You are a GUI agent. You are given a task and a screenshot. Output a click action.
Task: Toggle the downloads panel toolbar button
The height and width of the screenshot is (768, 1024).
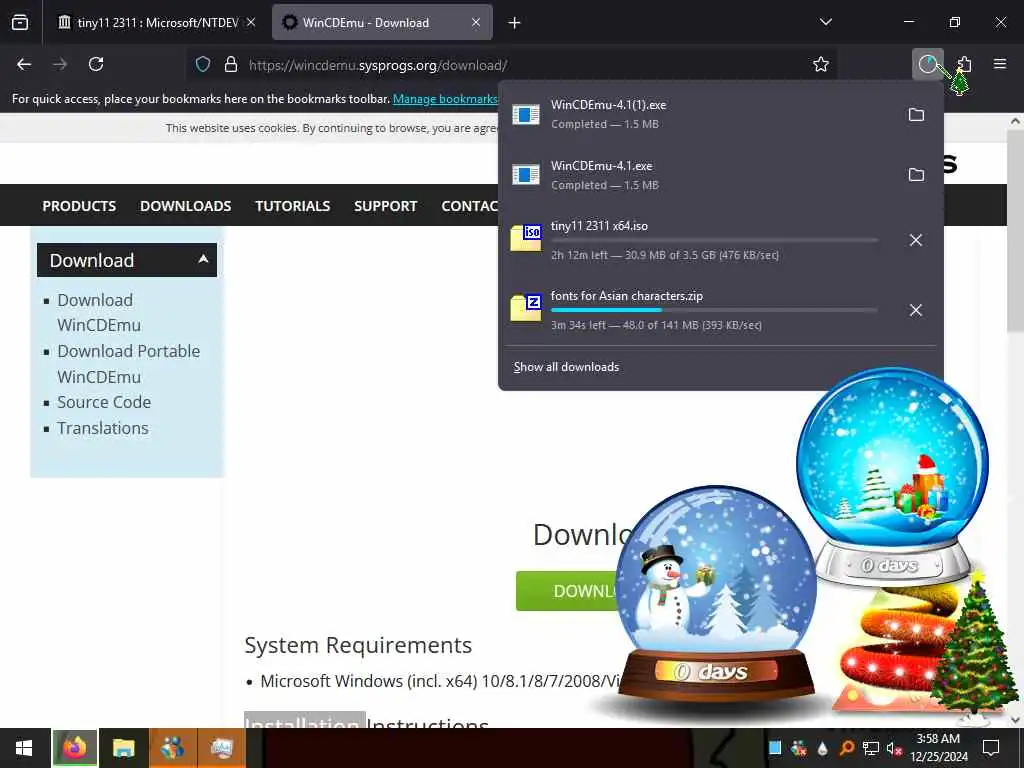(x=927, y=64)
